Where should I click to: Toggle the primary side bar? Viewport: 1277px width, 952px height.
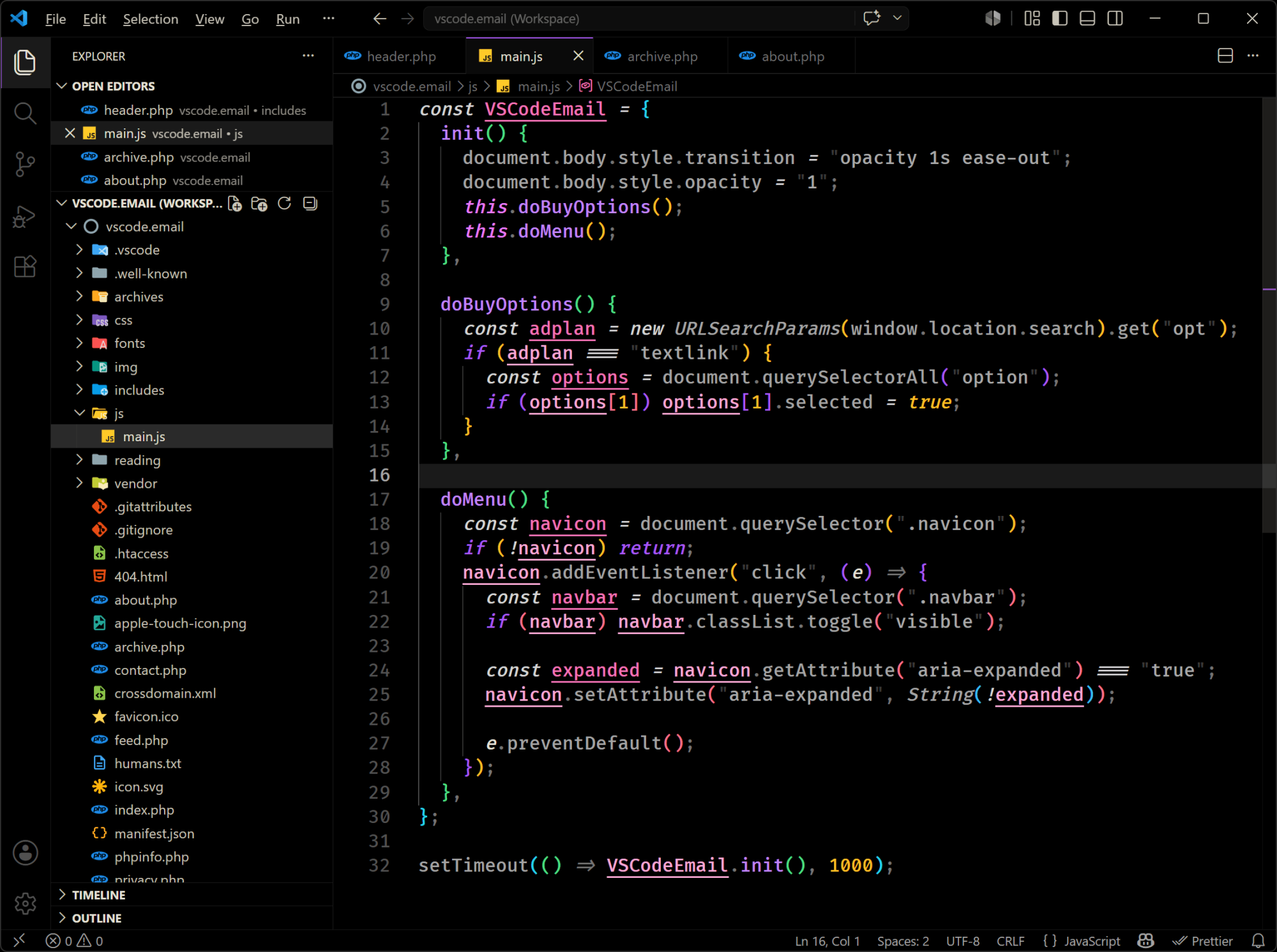pyautogui.click(x=1060, y=19)
